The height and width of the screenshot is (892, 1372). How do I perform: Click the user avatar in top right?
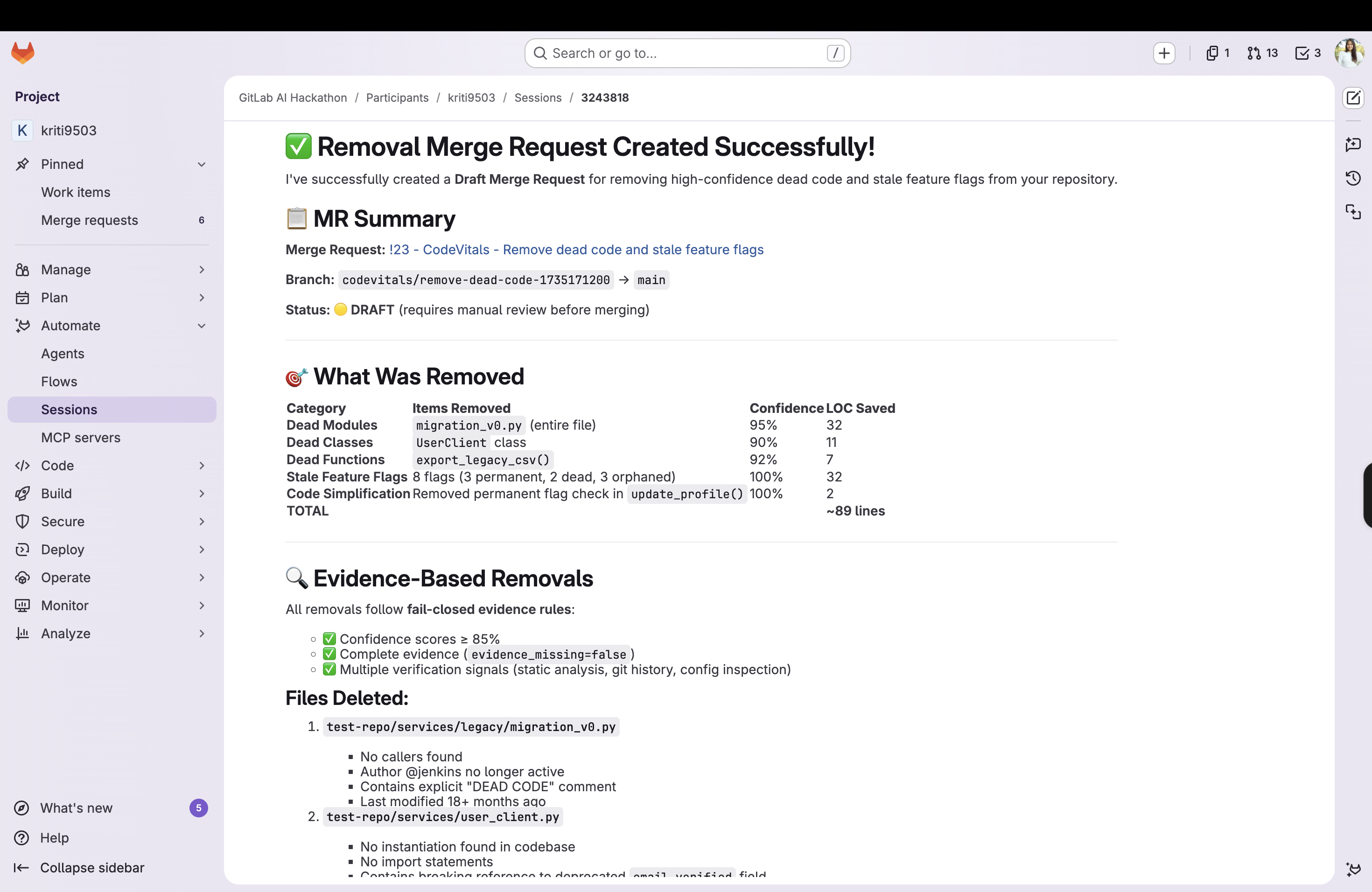tap(1349, 53)
